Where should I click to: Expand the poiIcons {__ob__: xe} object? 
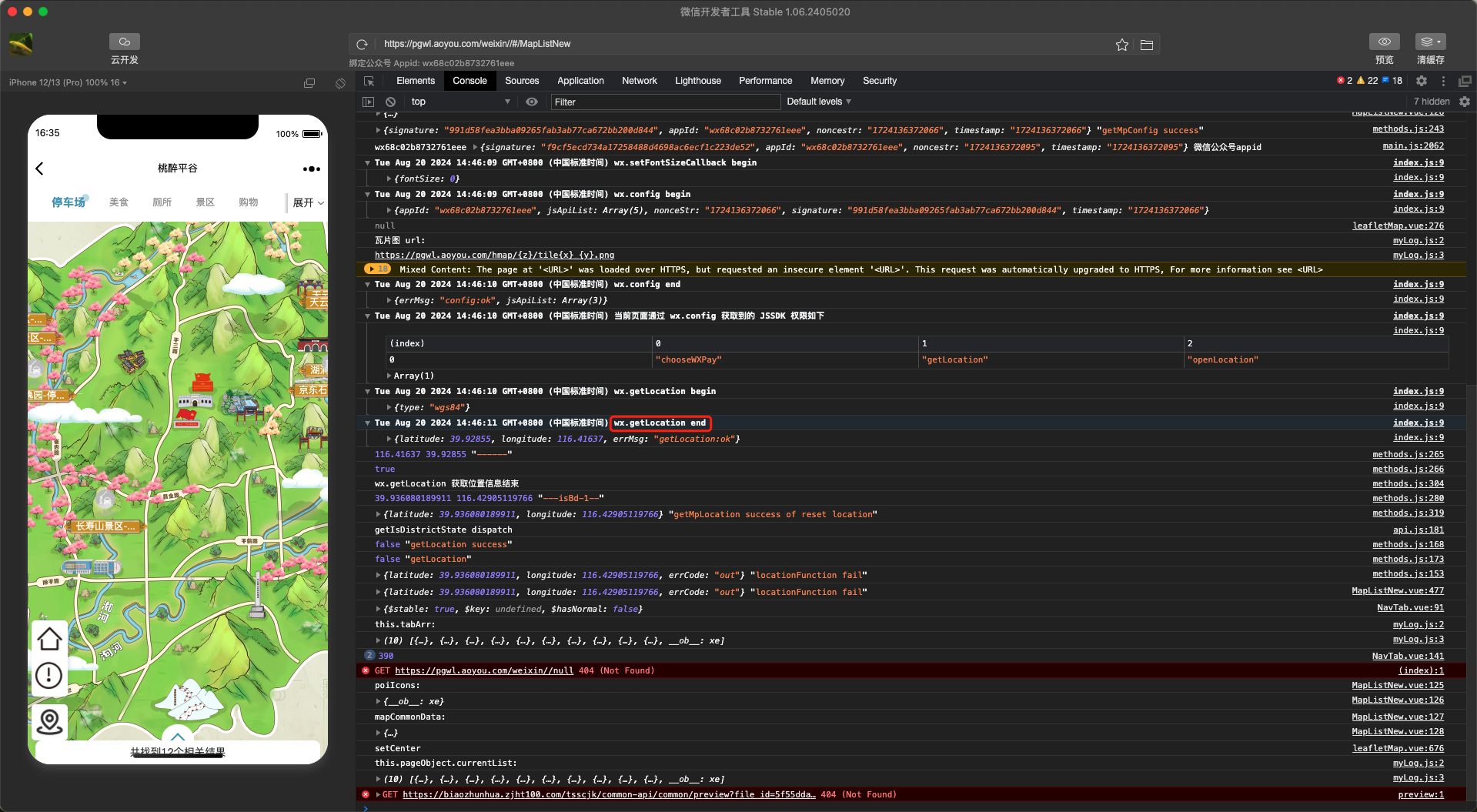pos(378,702)
